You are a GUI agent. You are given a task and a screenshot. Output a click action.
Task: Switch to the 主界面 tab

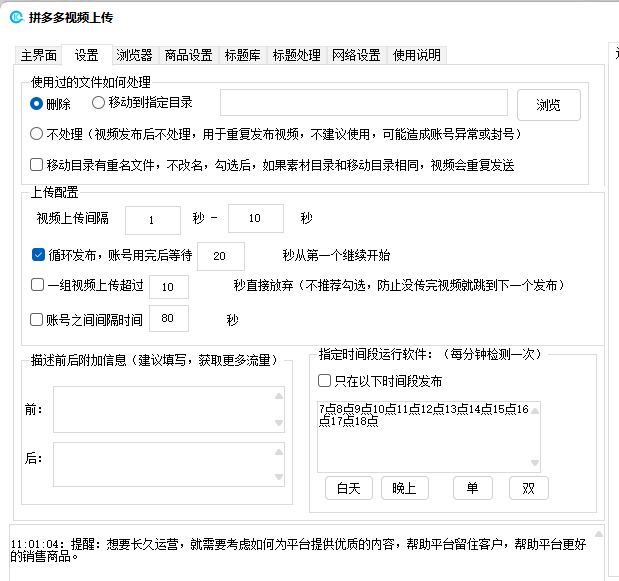(x=39, y=55)
